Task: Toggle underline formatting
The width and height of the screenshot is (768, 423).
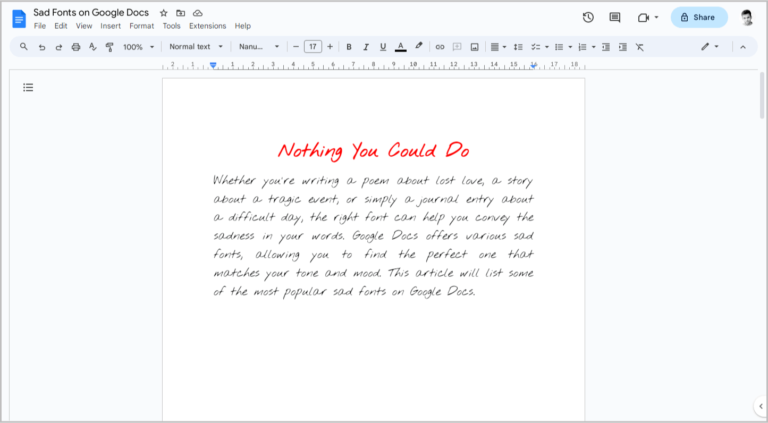Action: pyautogui.click(x=383, y=47)
